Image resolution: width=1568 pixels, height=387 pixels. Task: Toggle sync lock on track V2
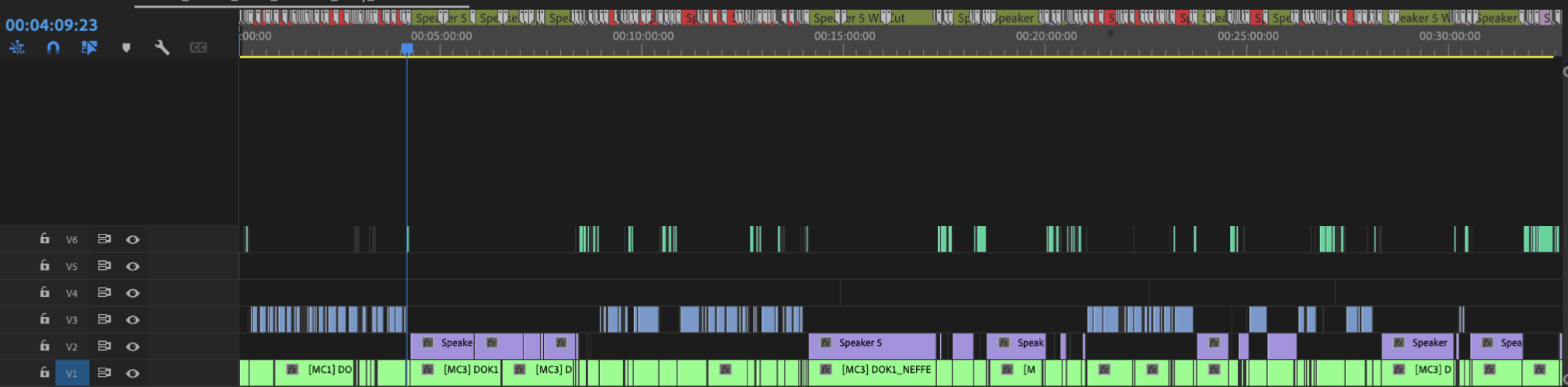(104, 347)
